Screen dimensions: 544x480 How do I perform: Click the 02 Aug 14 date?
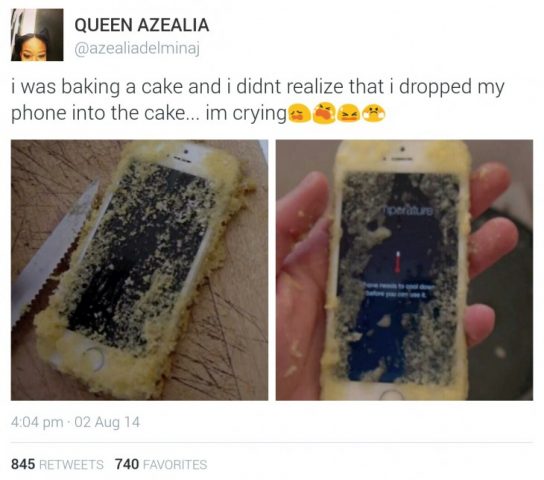click(107, 422)
